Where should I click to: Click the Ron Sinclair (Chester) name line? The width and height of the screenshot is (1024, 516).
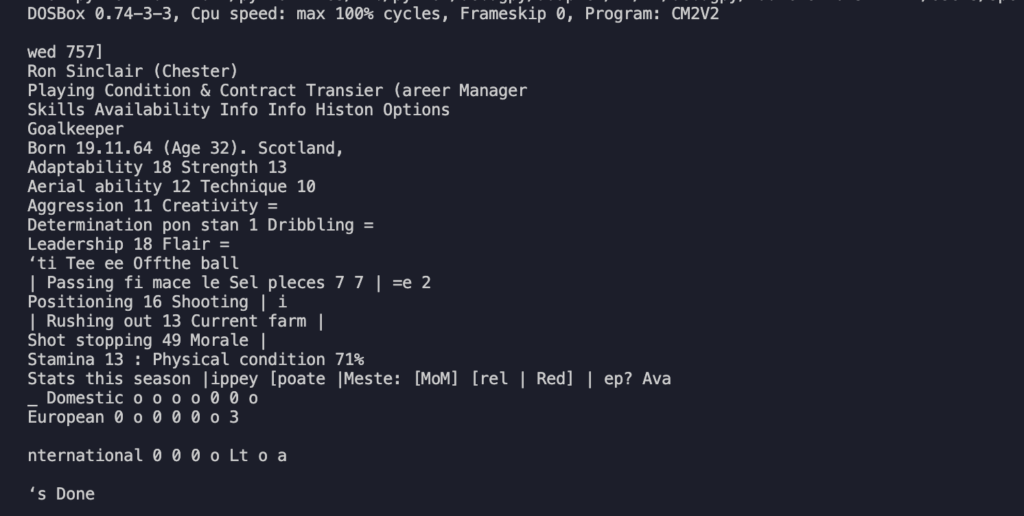point(133,71)
